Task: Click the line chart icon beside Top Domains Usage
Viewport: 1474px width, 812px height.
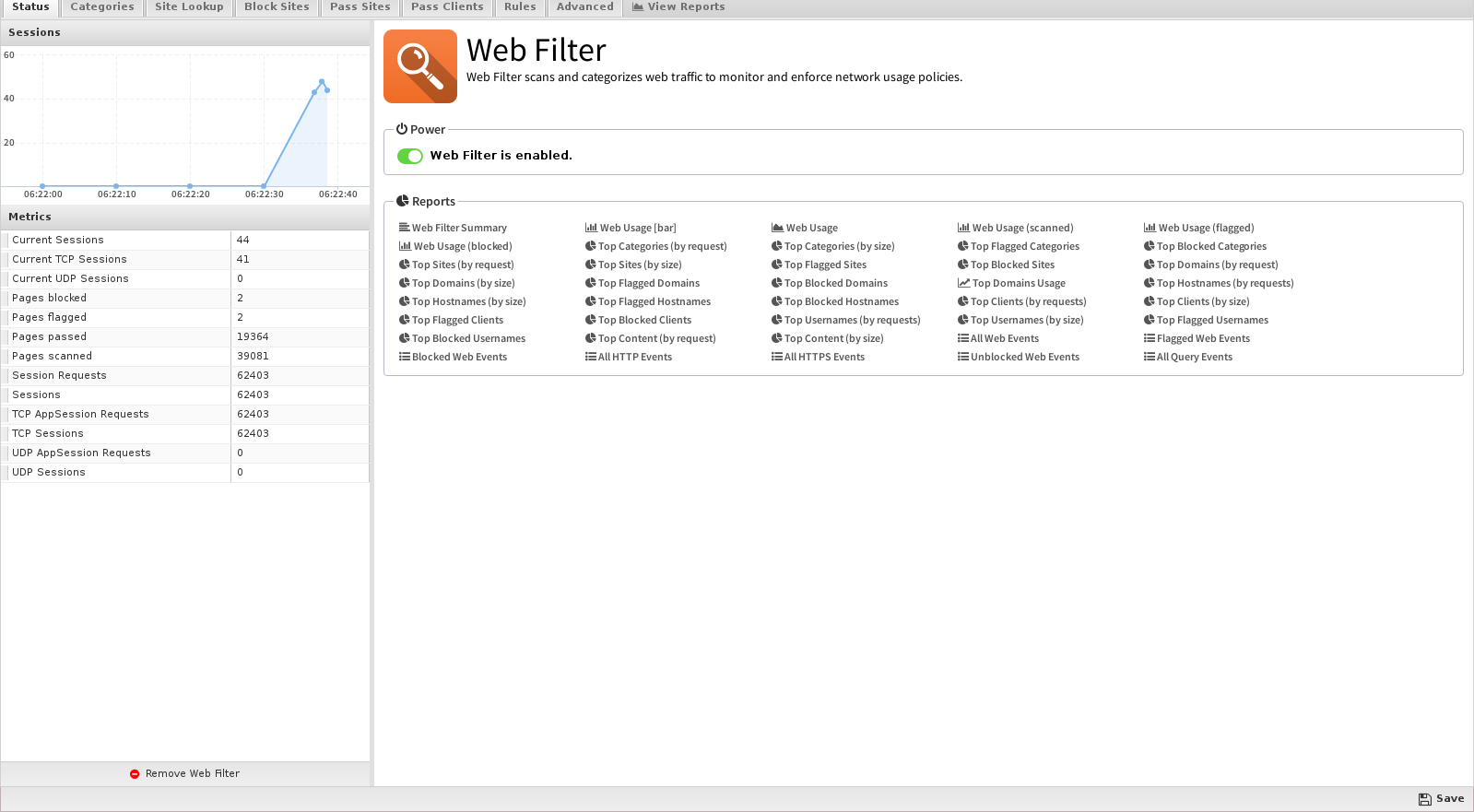Action: pos(963,283)
